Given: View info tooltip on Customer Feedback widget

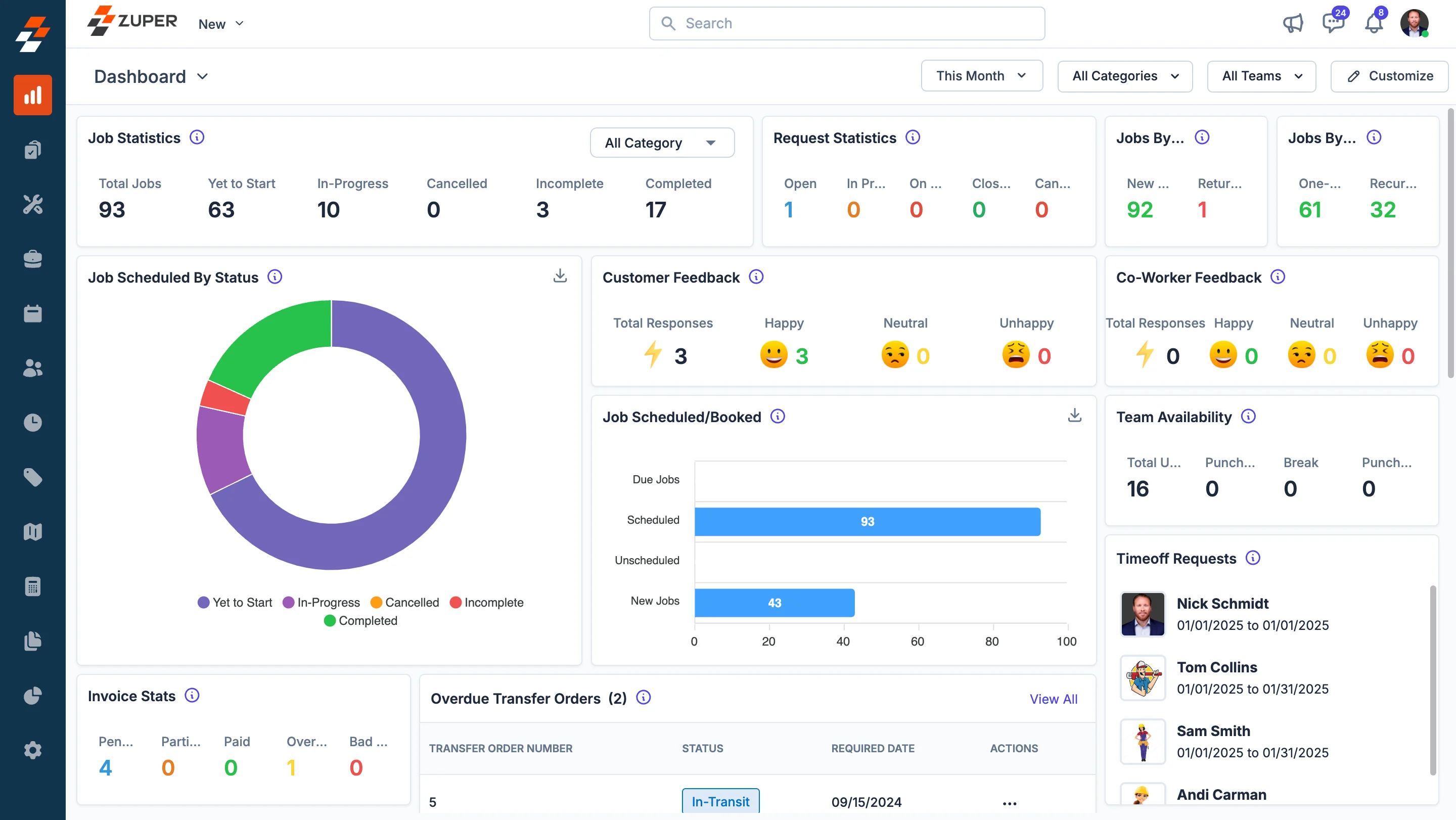Looking at the screenshot, I should pos(756,277).
